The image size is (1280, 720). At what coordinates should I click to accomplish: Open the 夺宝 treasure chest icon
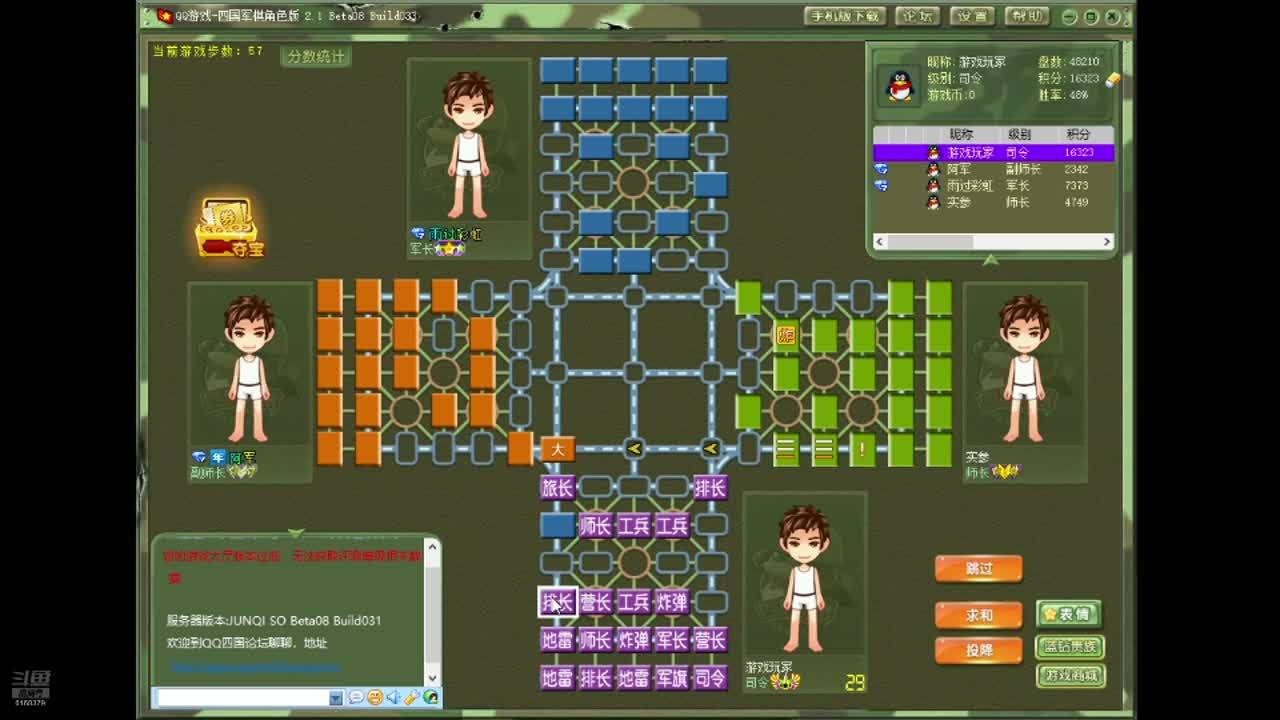[x=230, y=228]
